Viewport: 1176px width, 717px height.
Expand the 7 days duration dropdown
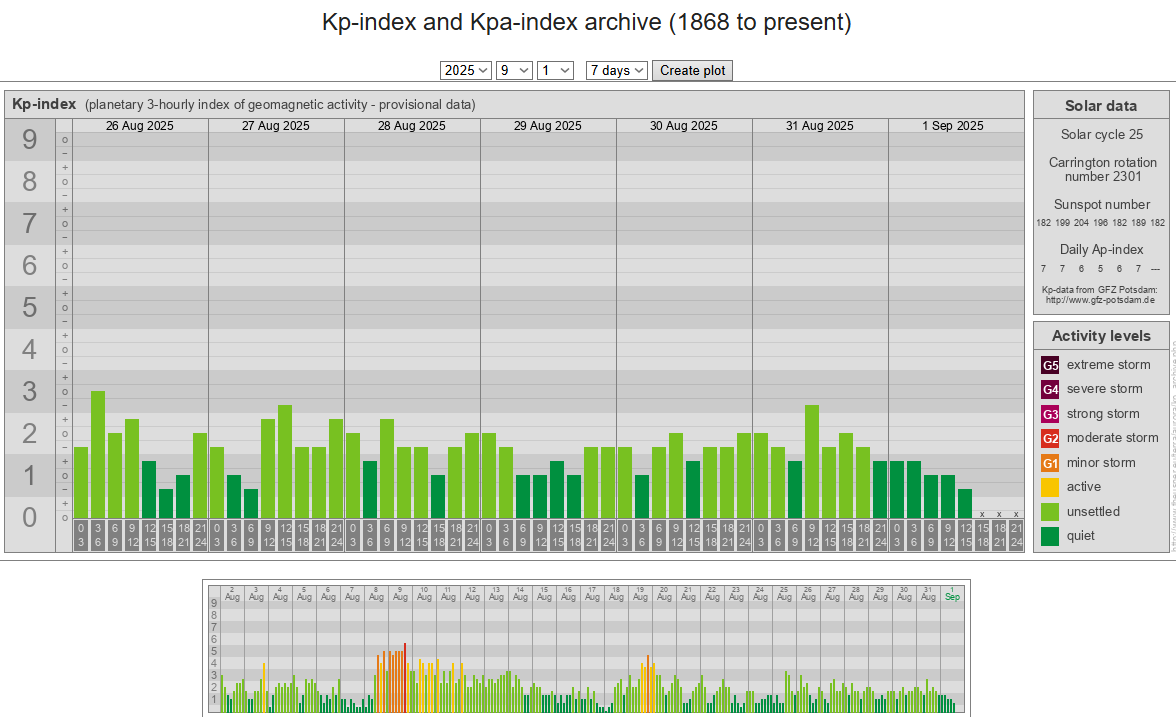click(616, 70)
